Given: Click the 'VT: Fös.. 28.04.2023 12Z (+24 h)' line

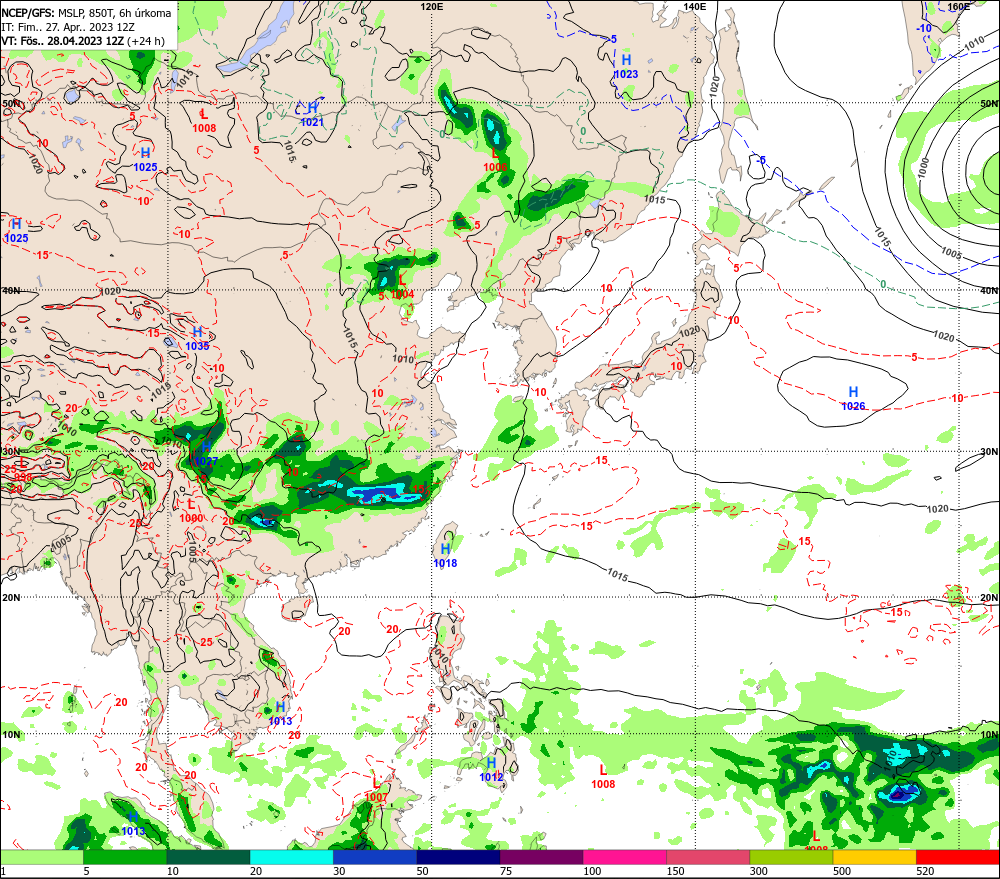Looking at the screenshot, I should [83, 41].
